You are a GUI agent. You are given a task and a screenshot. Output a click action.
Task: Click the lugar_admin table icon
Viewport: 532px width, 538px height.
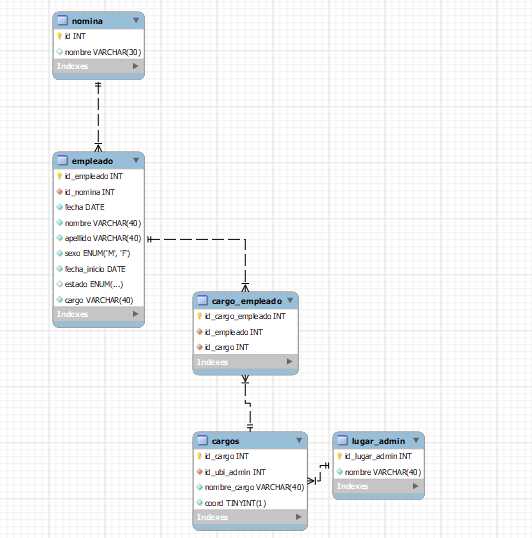(x=342, y=440)
